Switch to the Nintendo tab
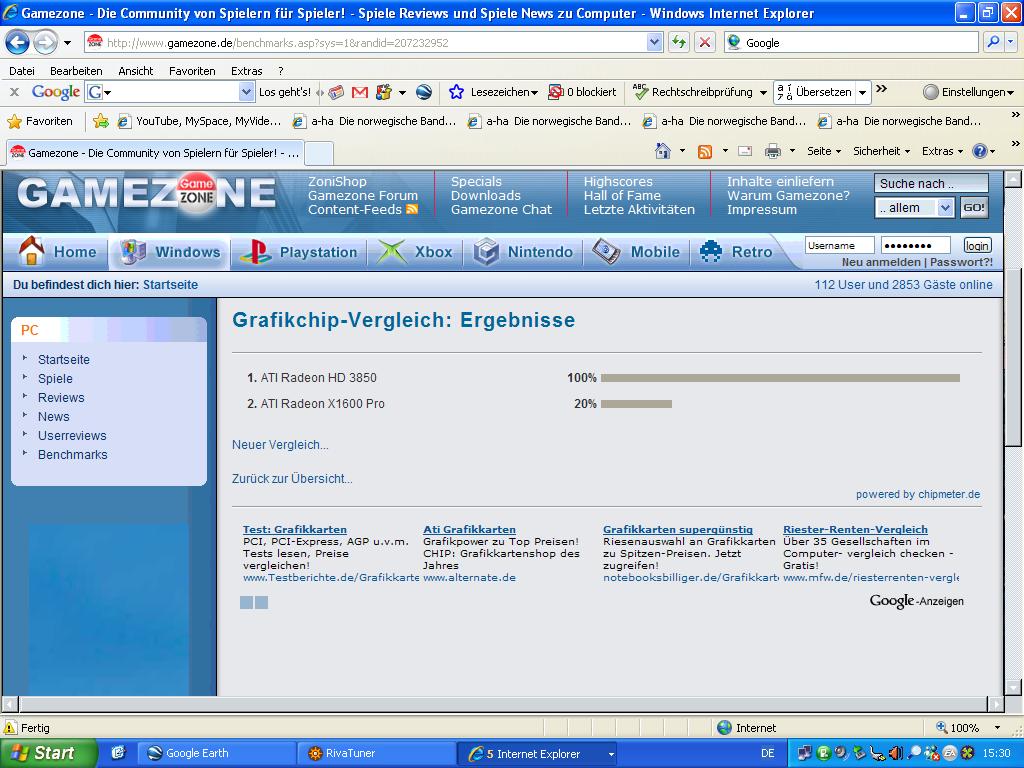The width and height of the screenshot is (1024, 768). [523, 252]
